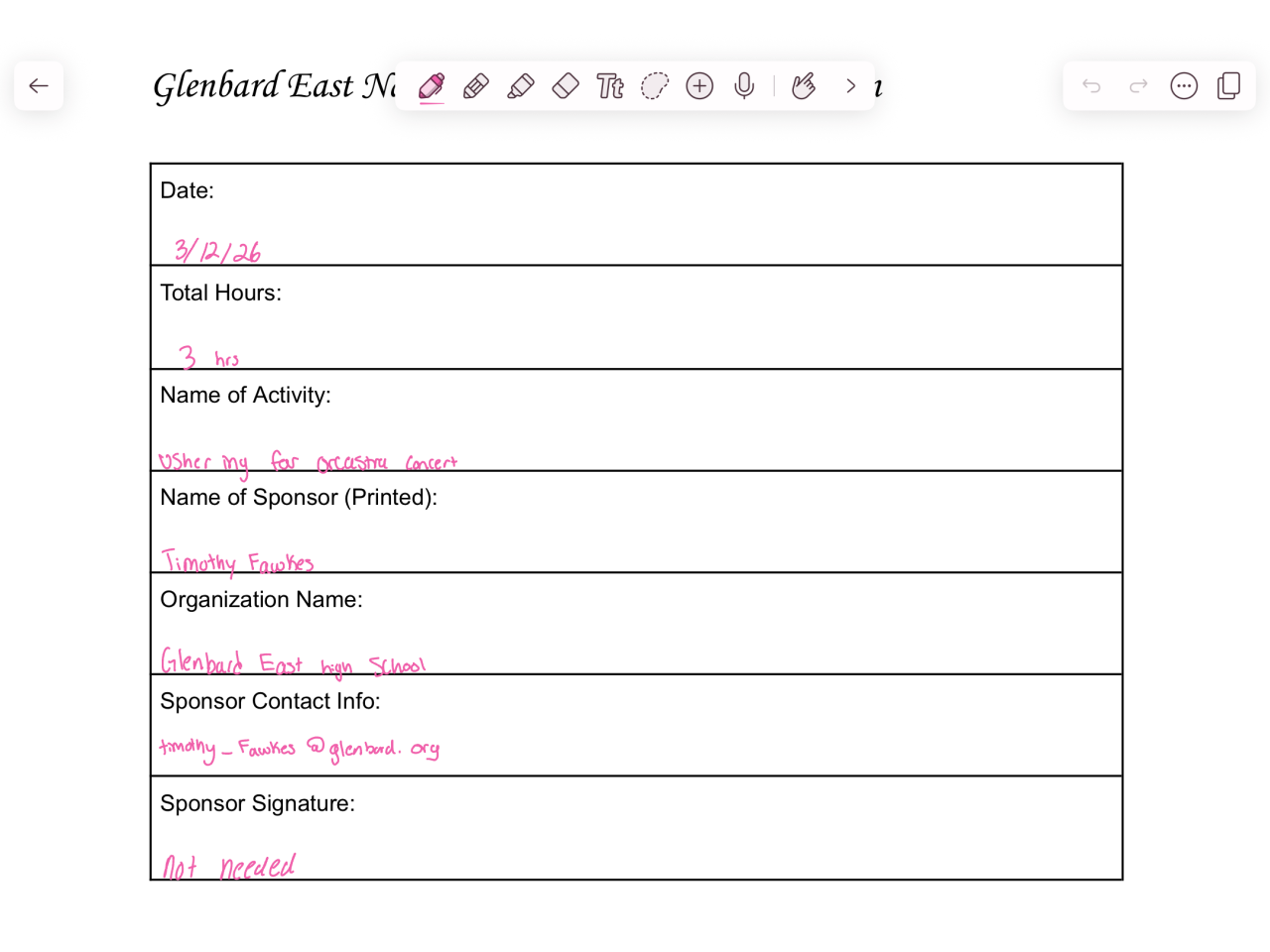Image resolution: width=1270 pixels, height=952 pixels.
Task: Click the Glenbard East note title
Action: coord(274,86)
